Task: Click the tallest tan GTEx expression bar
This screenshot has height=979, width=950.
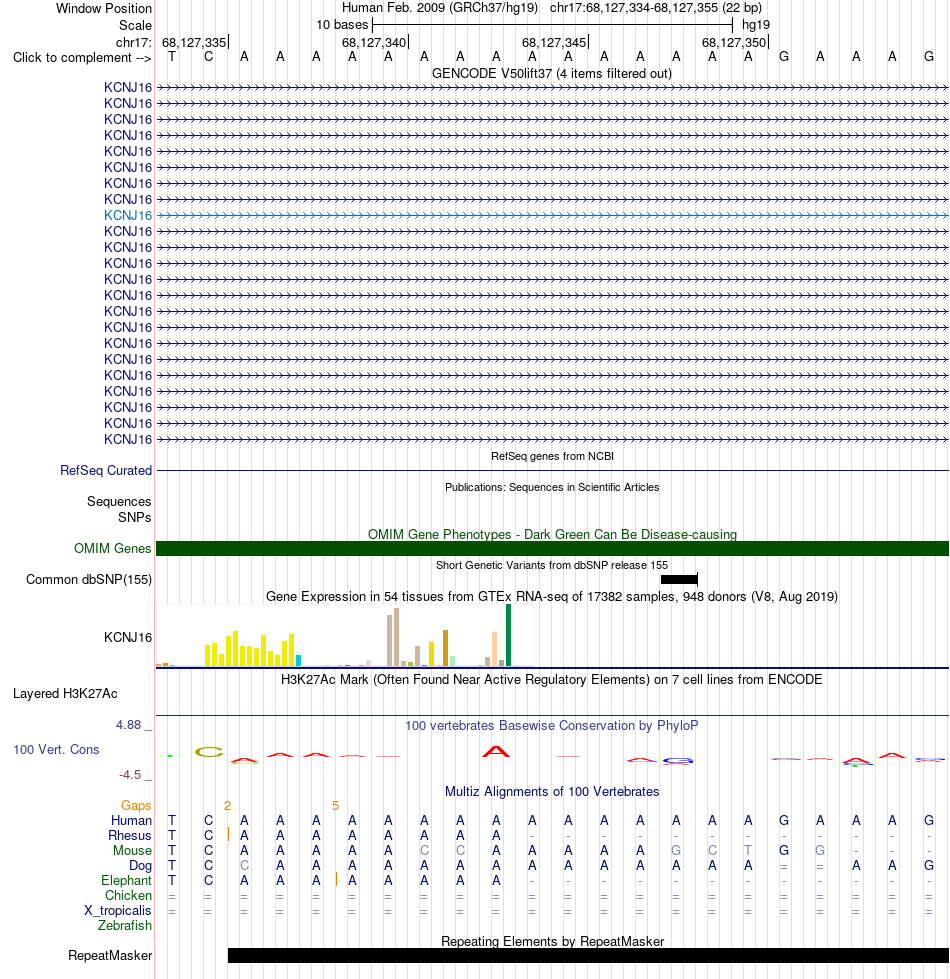Action: [x=396, y=637]
